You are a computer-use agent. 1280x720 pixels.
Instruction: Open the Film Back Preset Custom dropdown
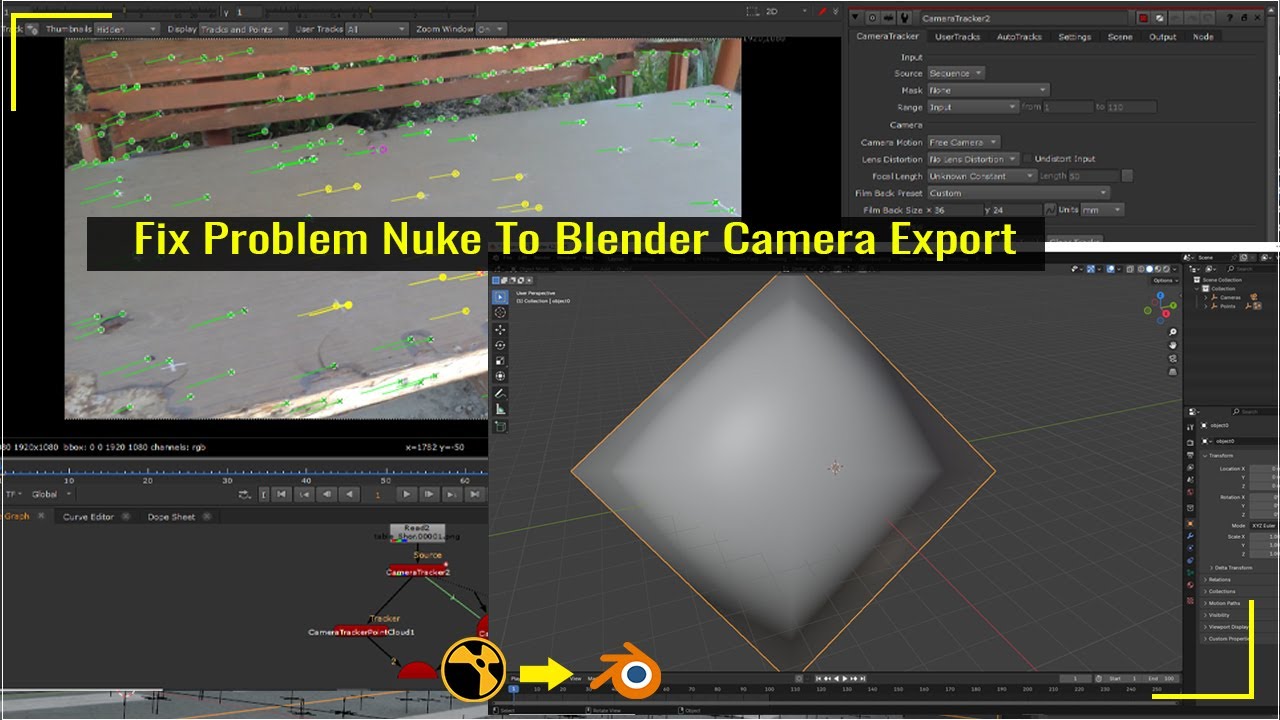[1019, 193]
